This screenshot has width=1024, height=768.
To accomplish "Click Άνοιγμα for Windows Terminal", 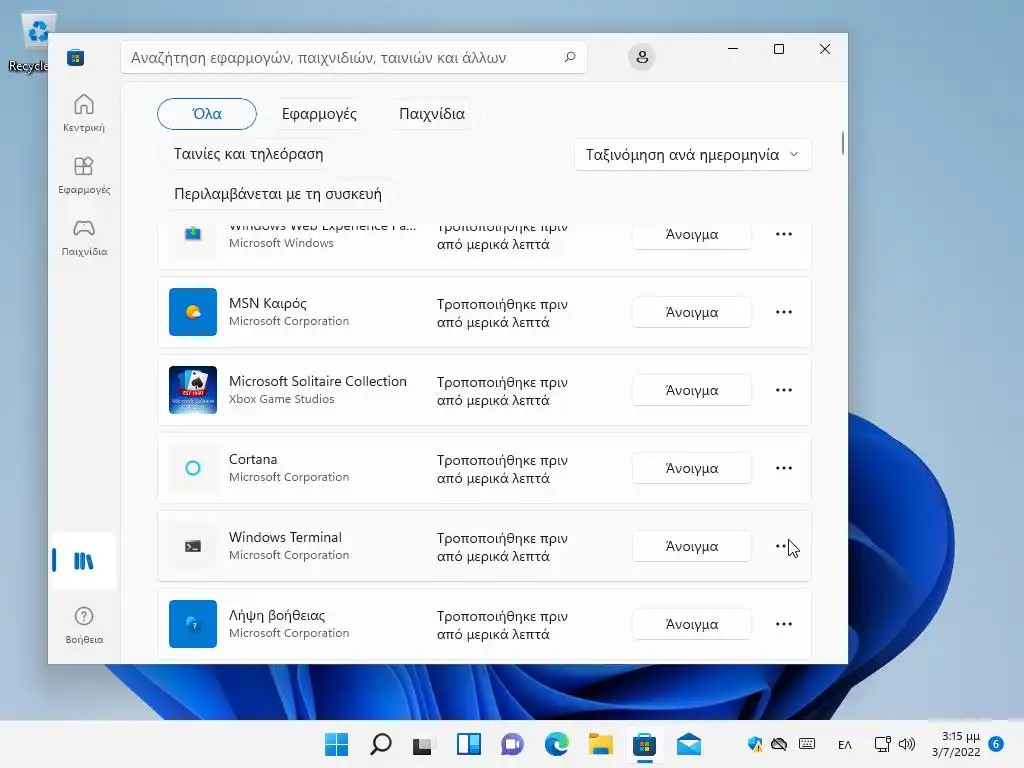I will point(692,546).
